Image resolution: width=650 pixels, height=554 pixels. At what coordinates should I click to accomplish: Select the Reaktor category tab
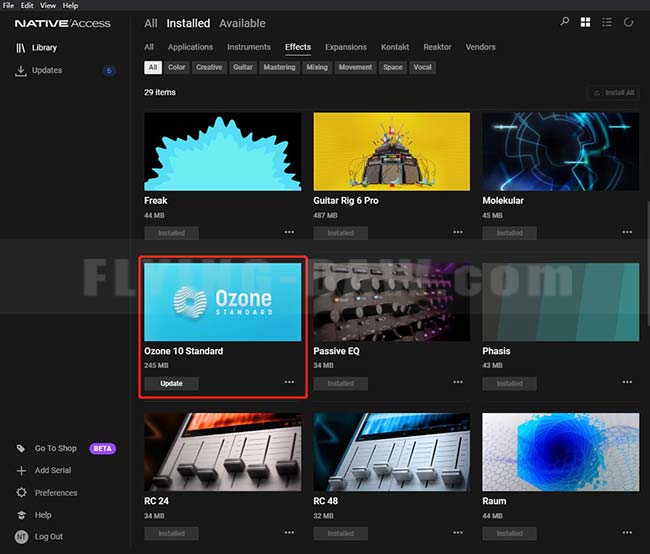pos(437,47)
